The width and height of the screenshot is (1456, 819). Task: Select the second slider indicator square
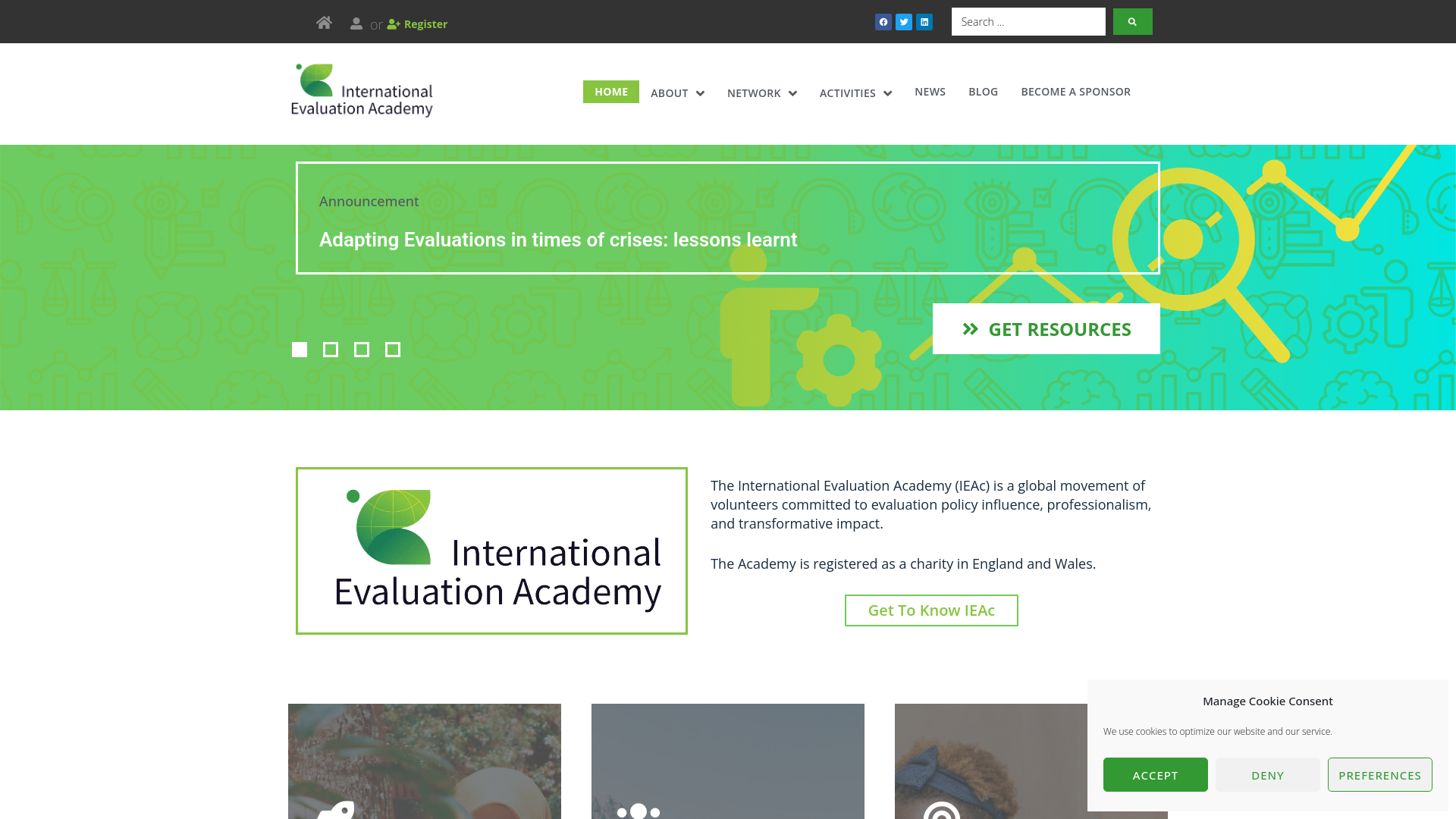point(331,350)
